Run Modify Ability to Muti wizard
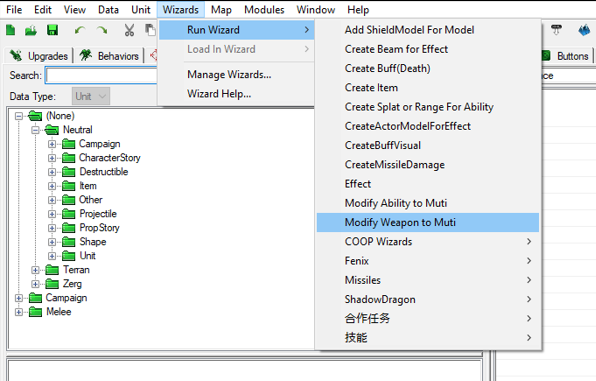The width and height of the screenshot is (596, 381). (428, 203)
